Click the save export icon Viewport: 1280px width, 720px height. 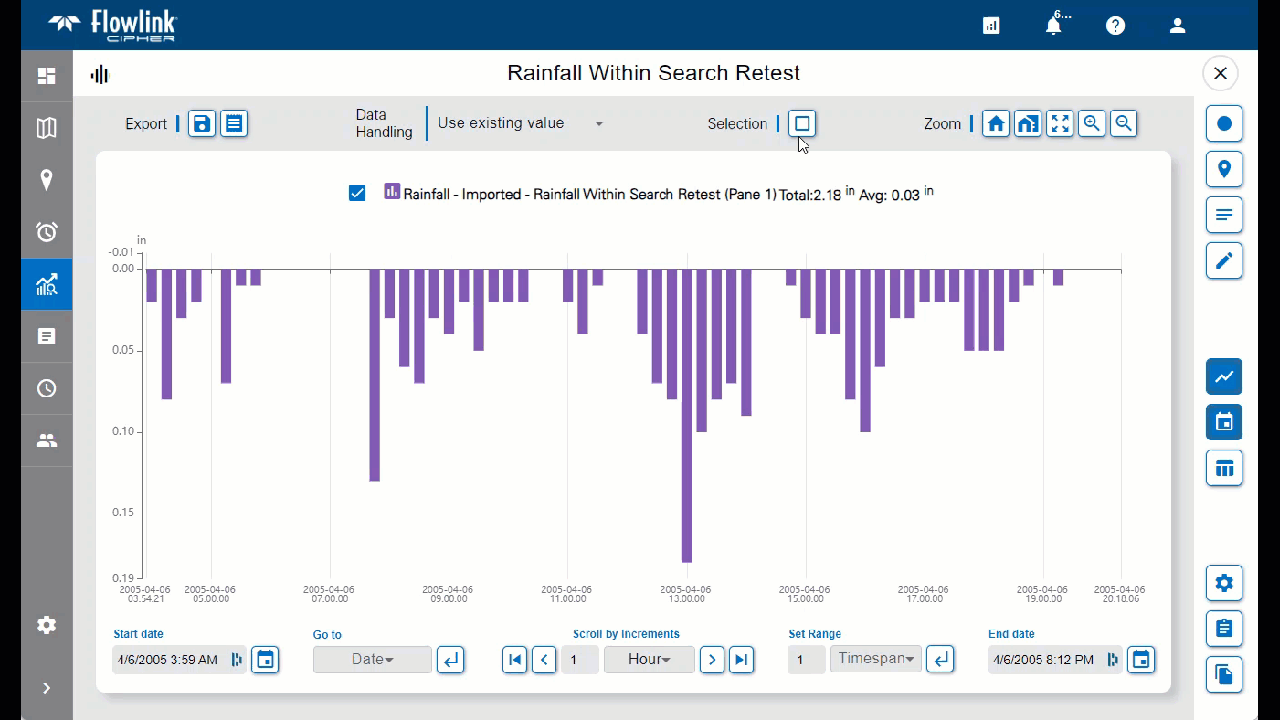pyautogui.click(x=202, y=124)
